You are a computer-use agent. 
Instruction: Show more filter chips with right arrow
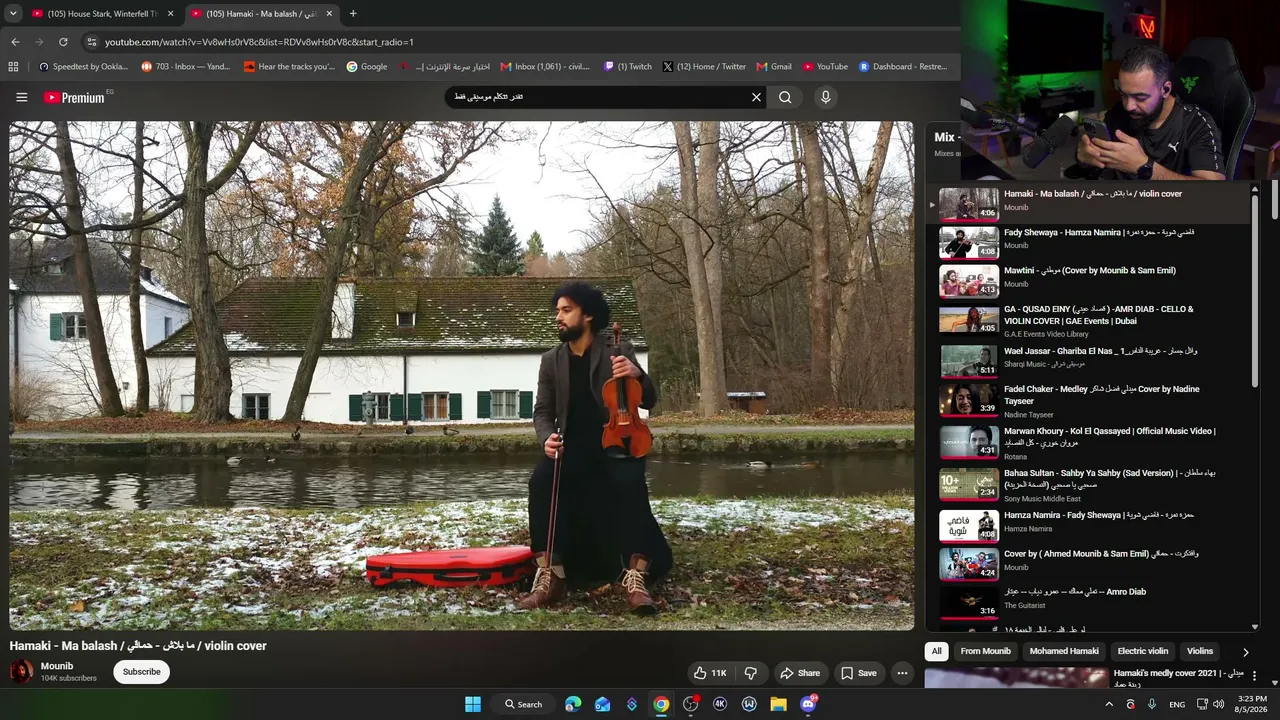(x=1245, y=652)
